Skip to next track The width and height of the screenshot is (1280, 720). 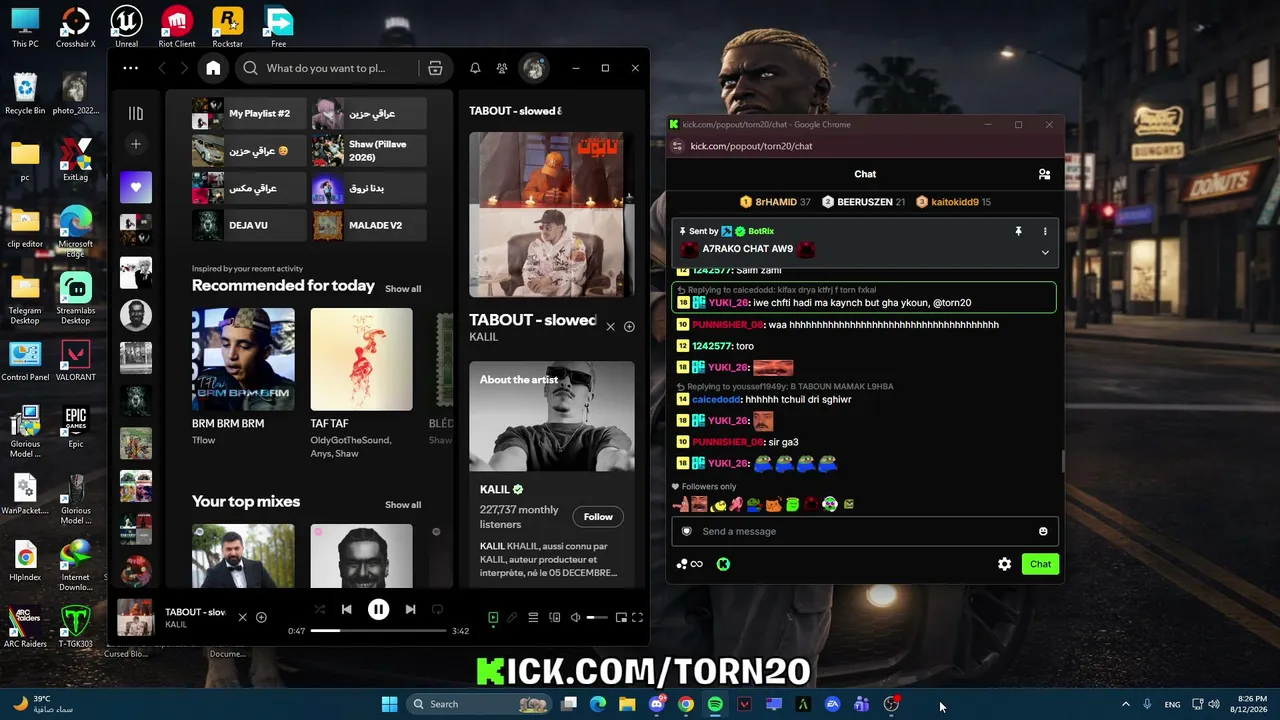click(x=410, y=609)
